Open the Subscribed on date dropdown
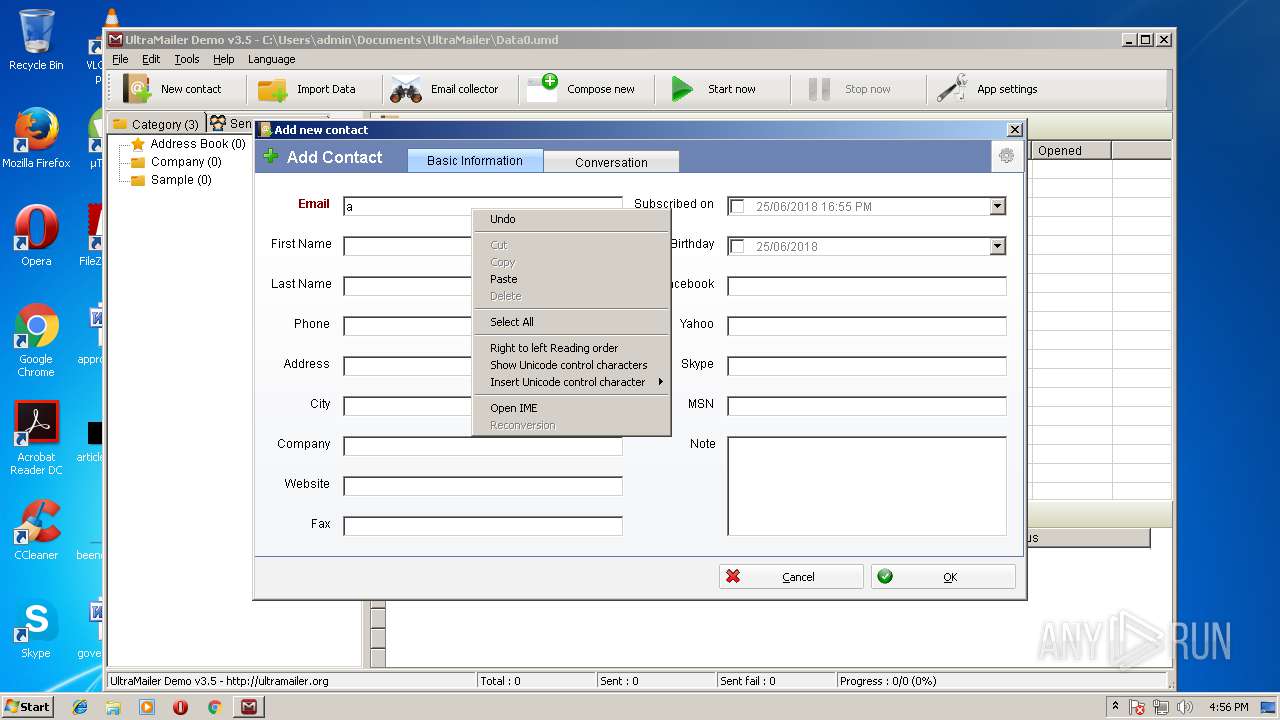Image resolution: width=1280 pixels, height=720 pixels. coord(997,206)
